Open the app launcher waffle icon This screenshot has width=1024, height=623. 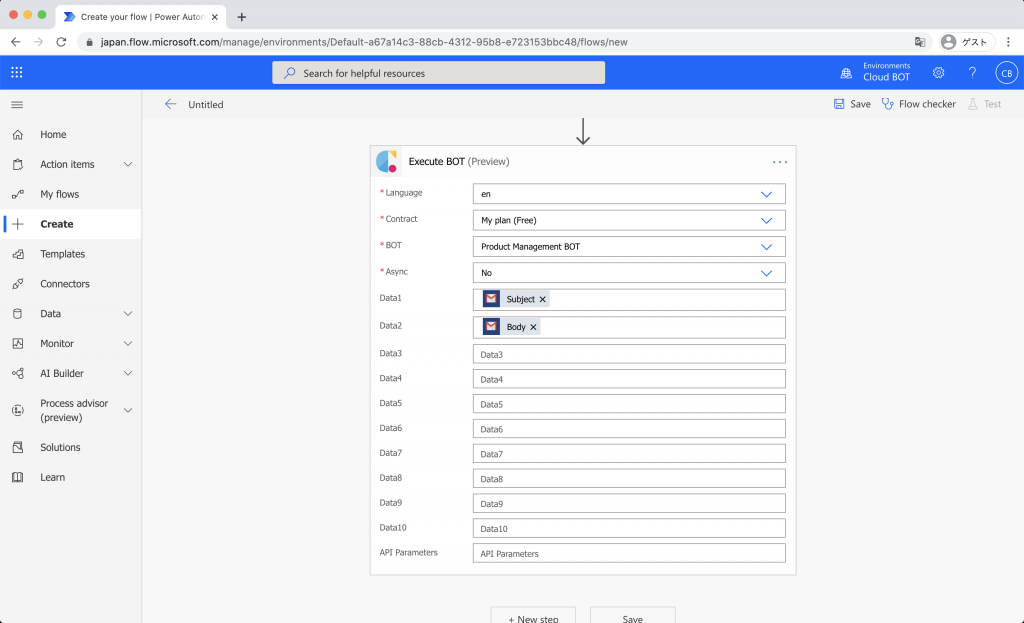(17, 72)
